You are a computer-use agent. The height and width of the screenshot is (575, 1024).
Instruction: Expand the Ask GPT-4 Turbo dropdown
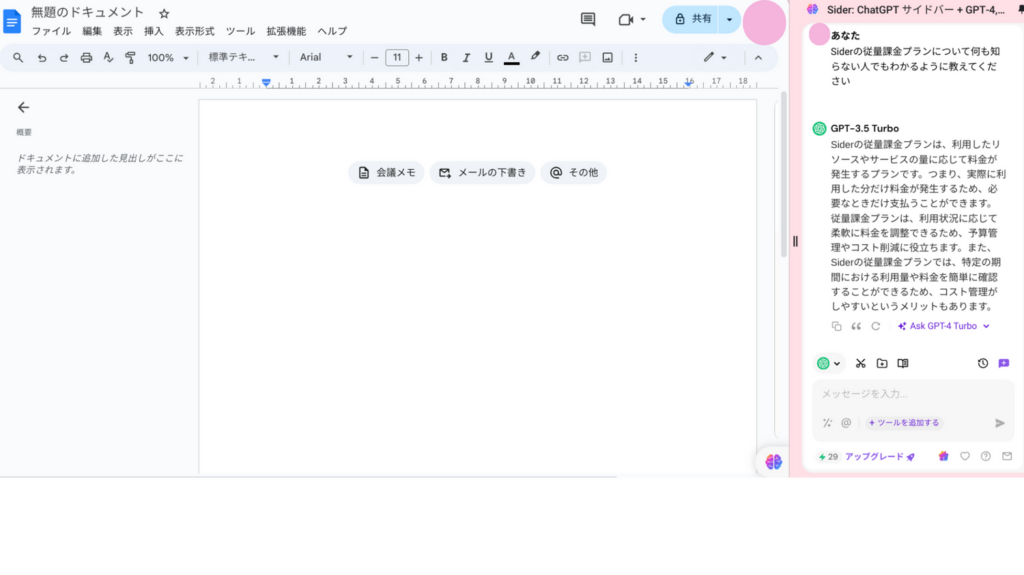986,326
